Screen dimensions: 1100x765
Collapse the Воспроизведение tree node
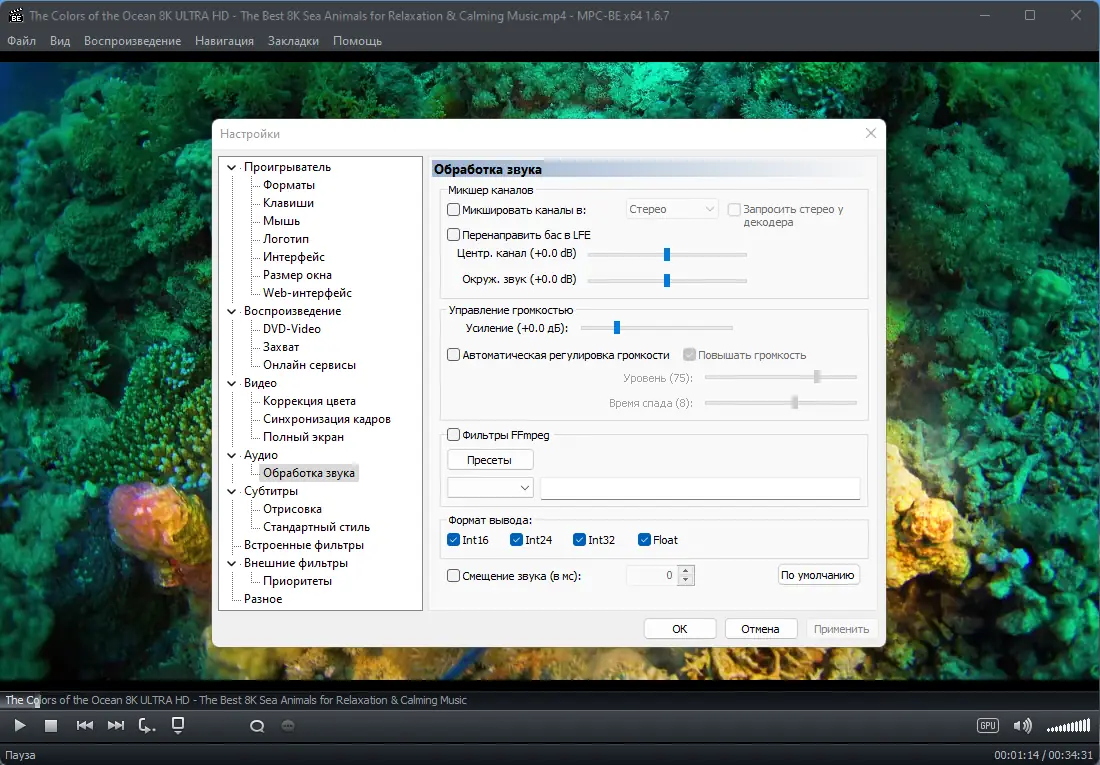[x=232, y=311]
